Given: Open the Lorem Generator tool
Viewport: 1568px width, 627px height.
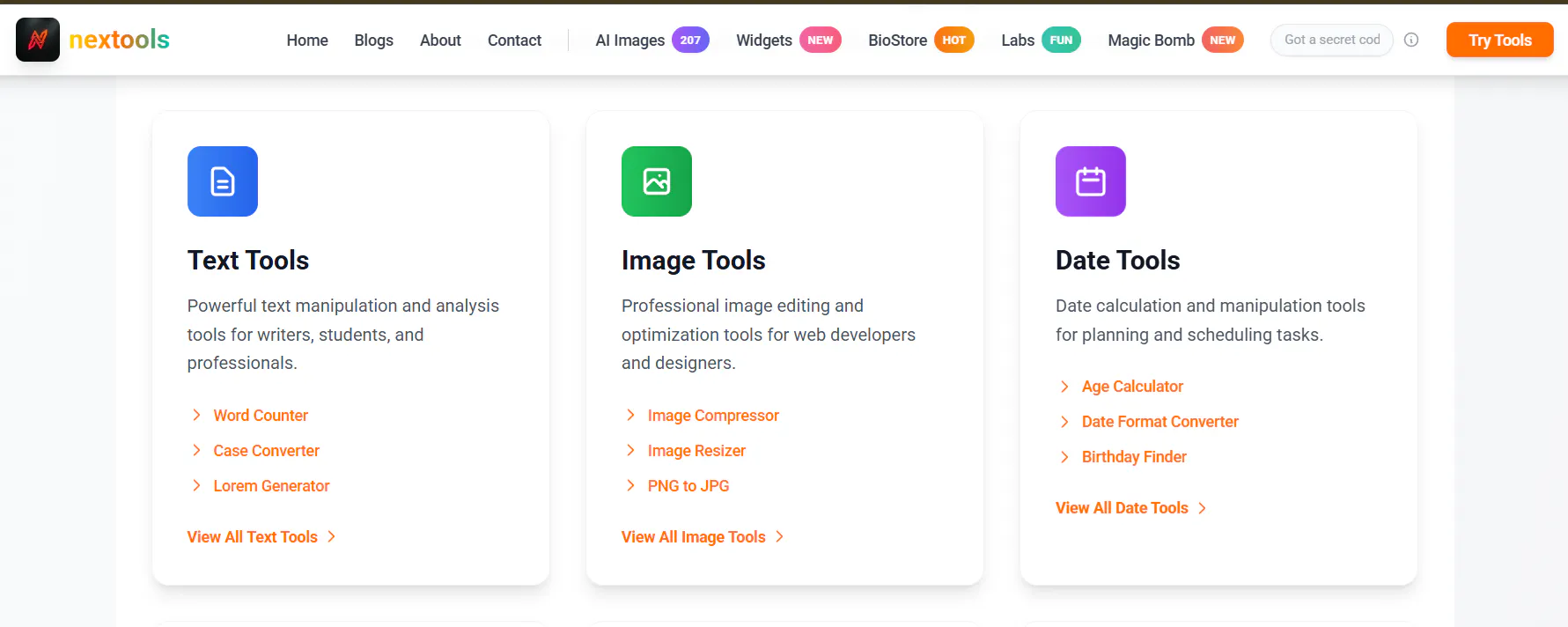Looking at the screenshot, I should pyautogui.click(x=271, y=485).
